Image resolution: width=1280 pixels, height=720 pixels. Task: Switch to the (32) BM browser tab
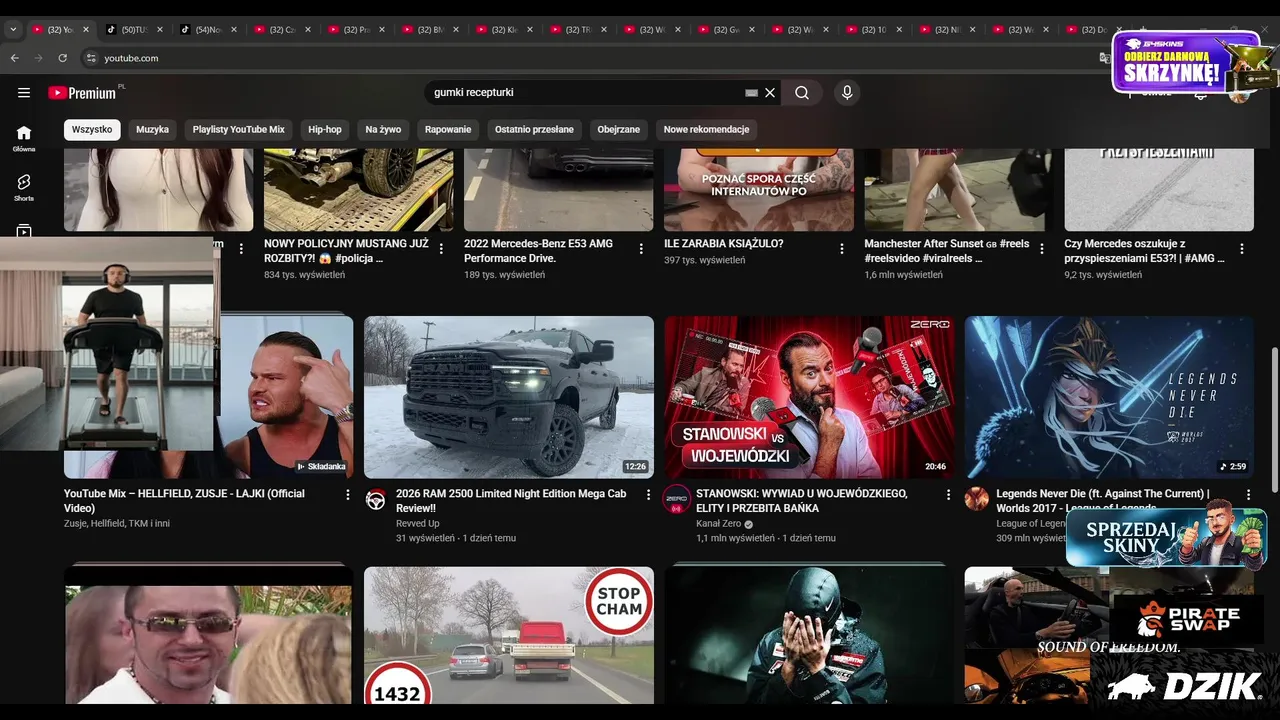point(430,30)
